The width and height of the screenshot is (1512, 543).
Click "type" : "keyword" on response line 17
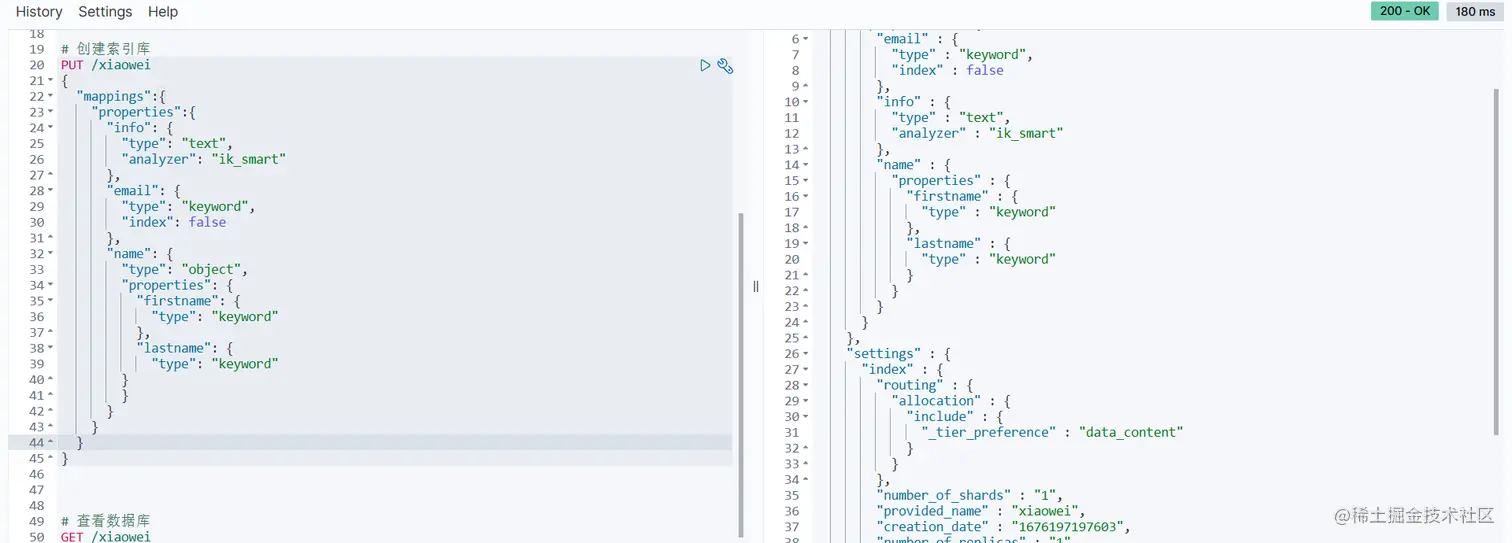click(989, 212)
